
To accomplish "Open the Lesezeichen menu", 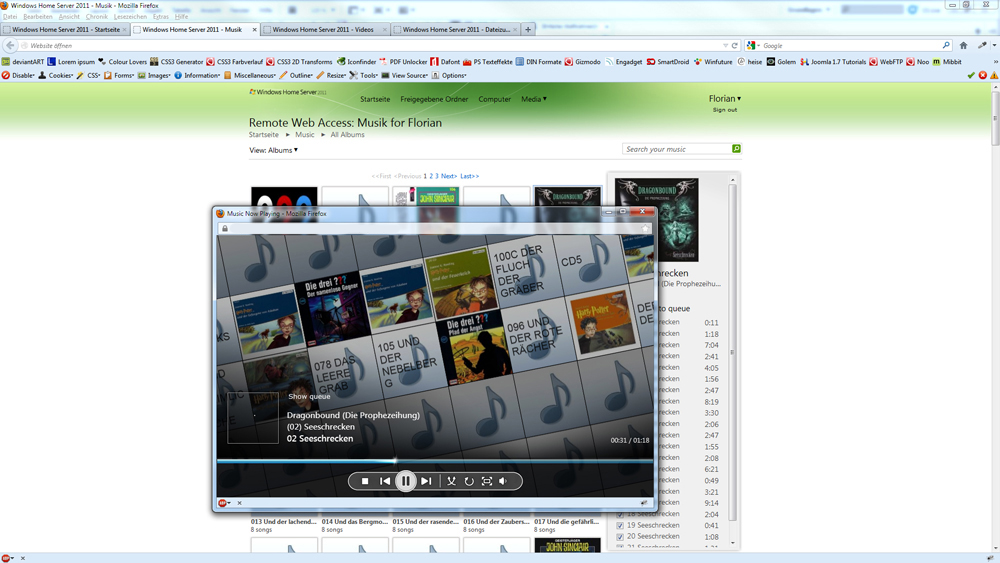I will click(130, 17).
